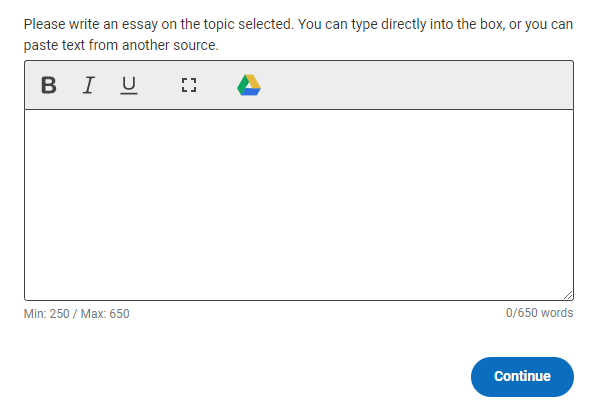The image size is (597, 410).
Task: Click the 0/650 words counter
Action: (539, 313)
